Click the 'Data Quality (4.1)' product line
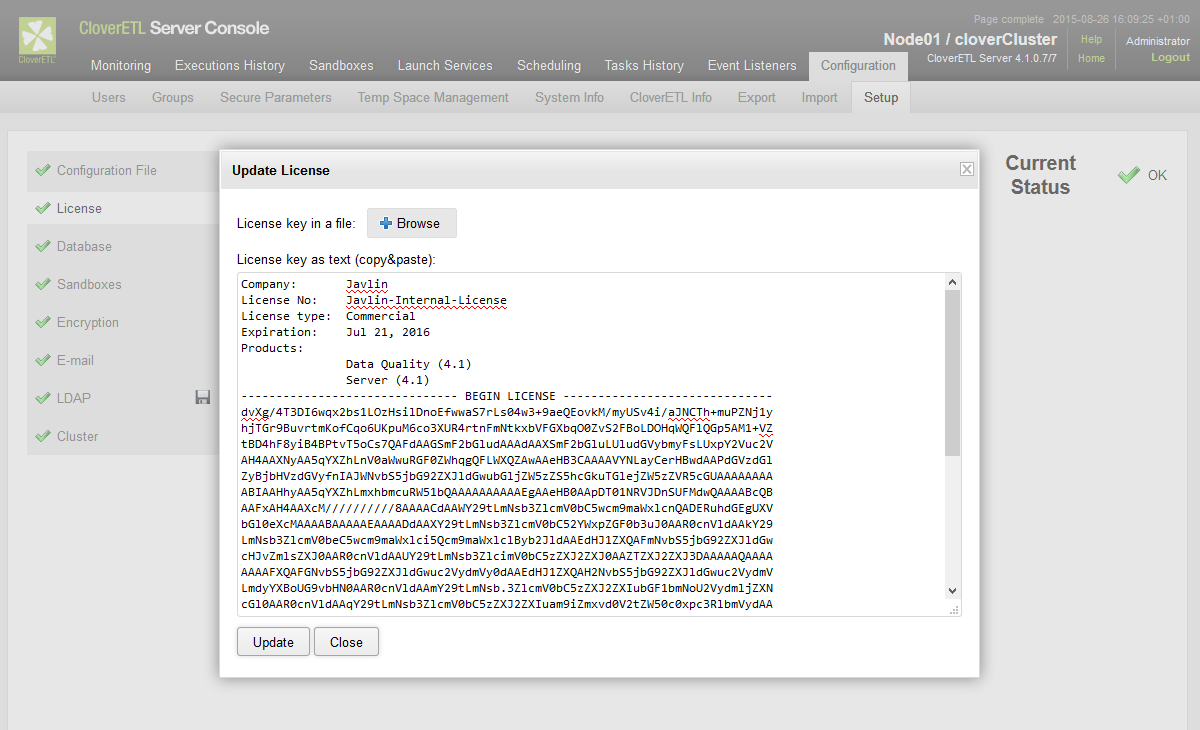The image size is (1200, 730). pos(408,364)
